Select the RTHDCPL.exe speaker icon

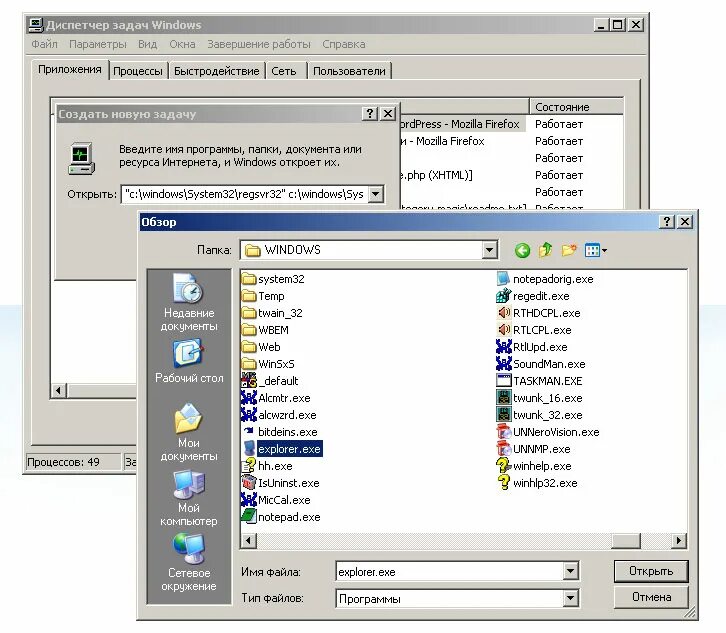click(504, 313)
